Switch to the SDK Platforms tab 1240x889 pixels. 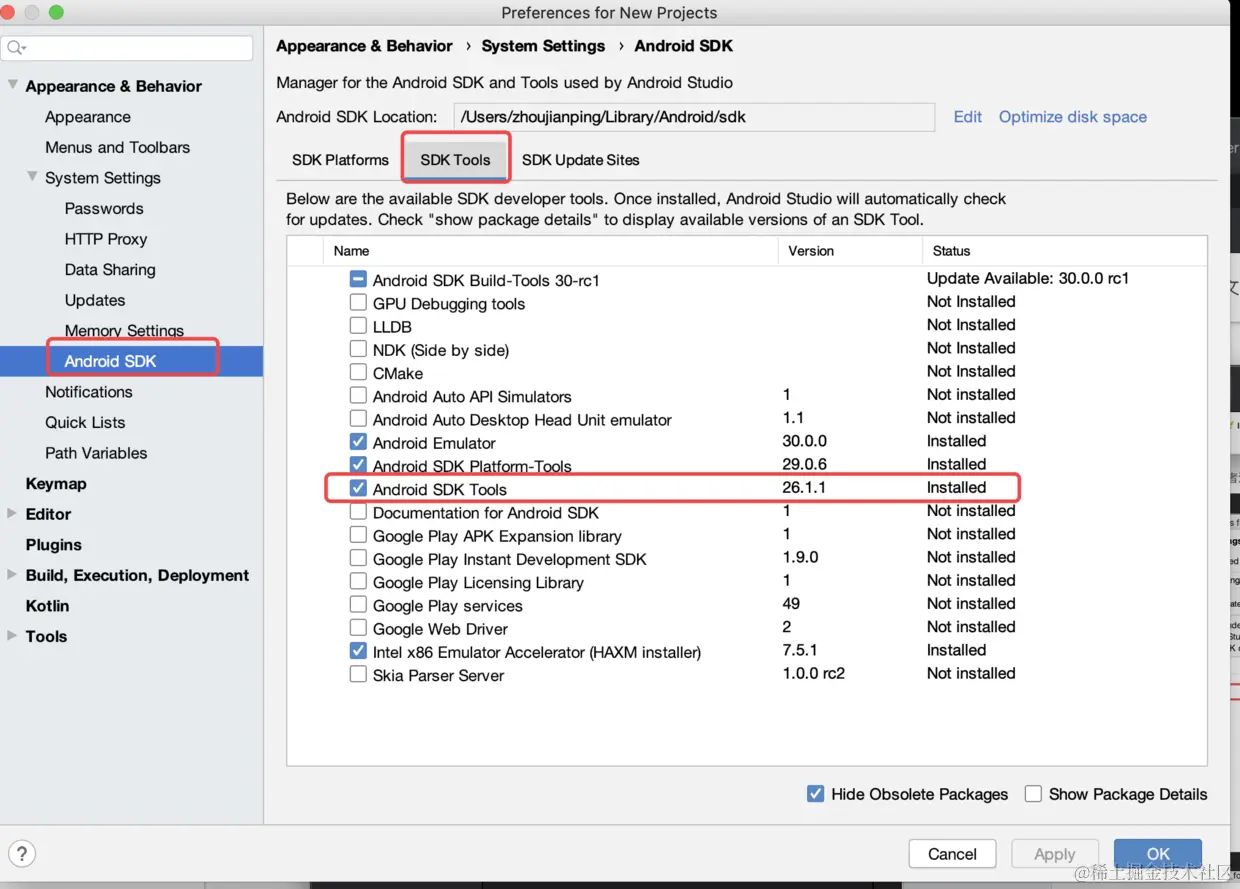[340, 160]
